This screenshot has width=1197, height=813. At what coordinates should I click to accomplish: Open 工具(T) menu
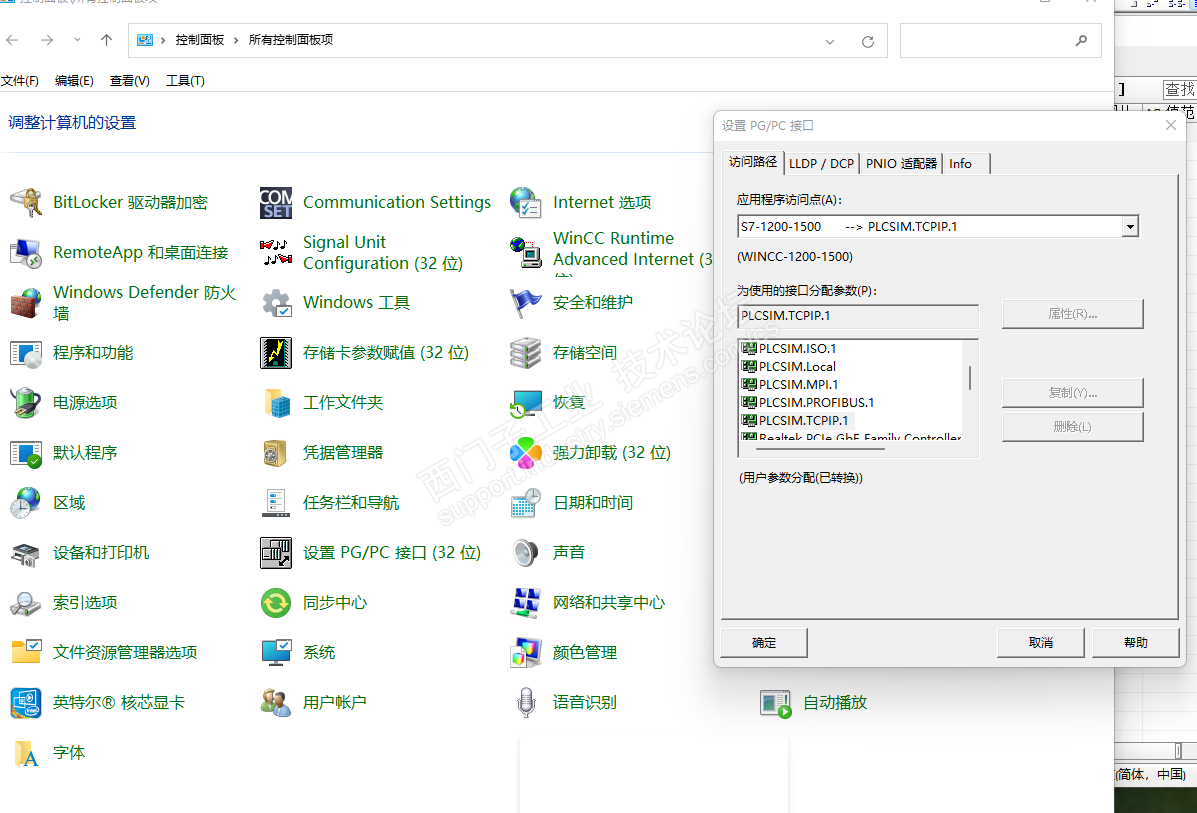pyautogui.click(x=186, y=81)
